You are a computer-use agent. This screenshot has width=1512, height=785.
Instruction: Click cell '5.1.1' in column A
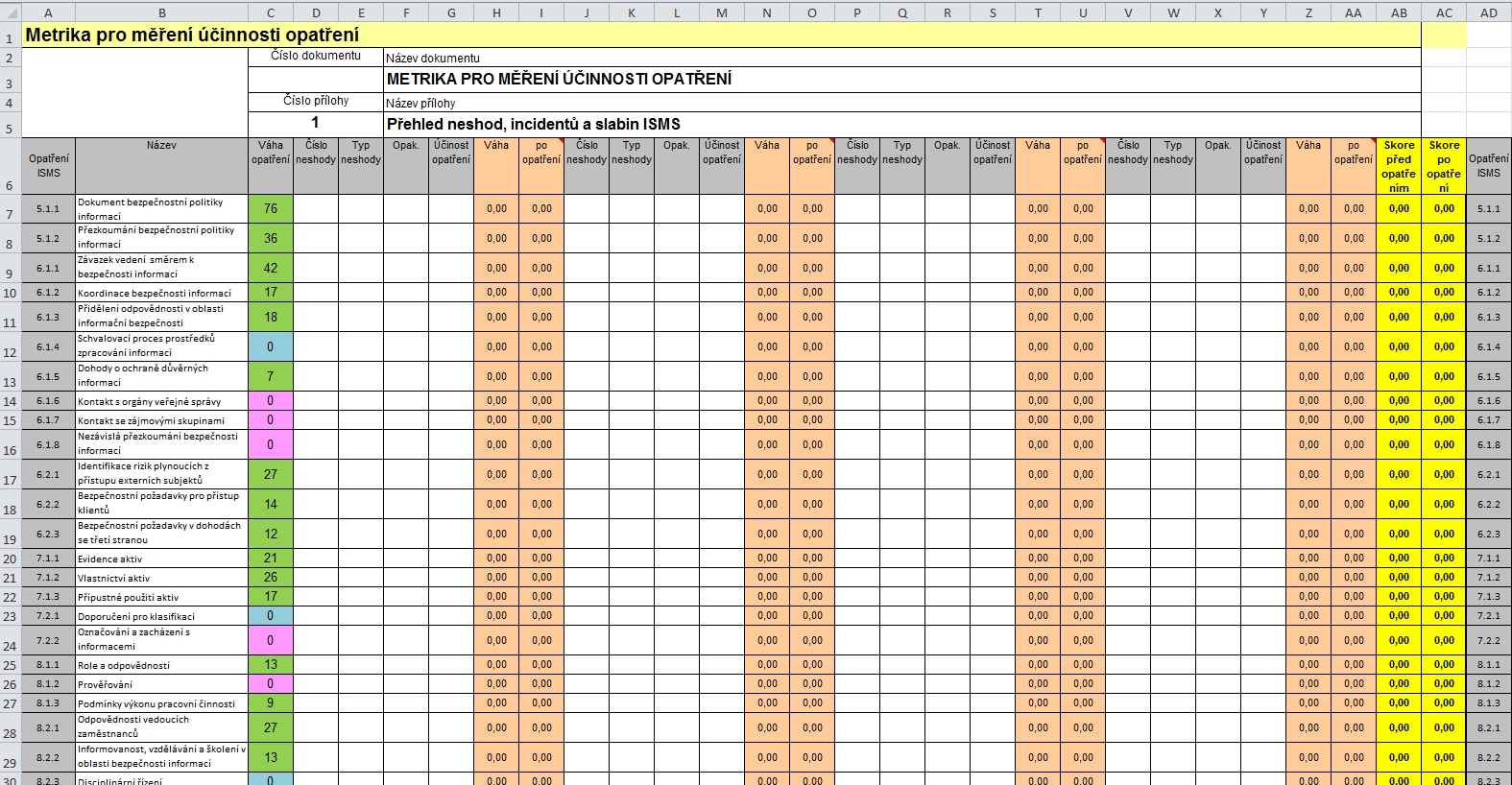click(x=49, y=209)
